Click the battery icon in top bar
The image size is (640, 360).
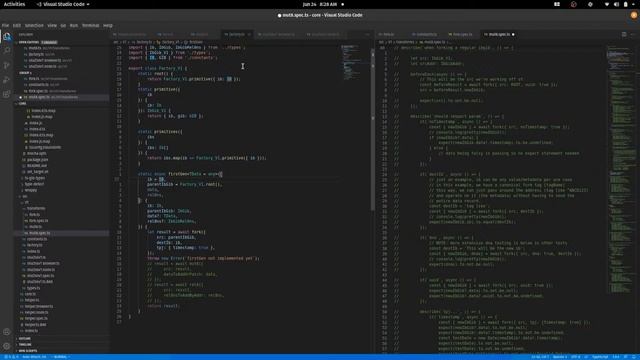click(625, 4)
